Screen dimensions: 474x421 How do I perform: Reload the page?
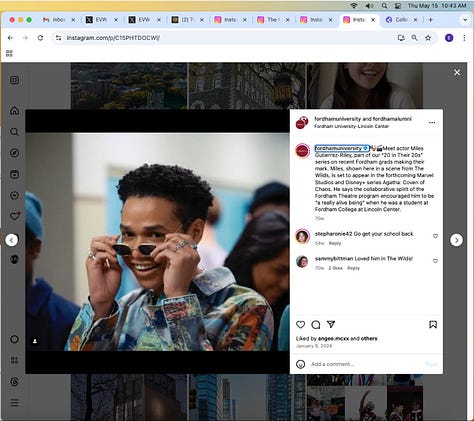[x=40, y=38]
